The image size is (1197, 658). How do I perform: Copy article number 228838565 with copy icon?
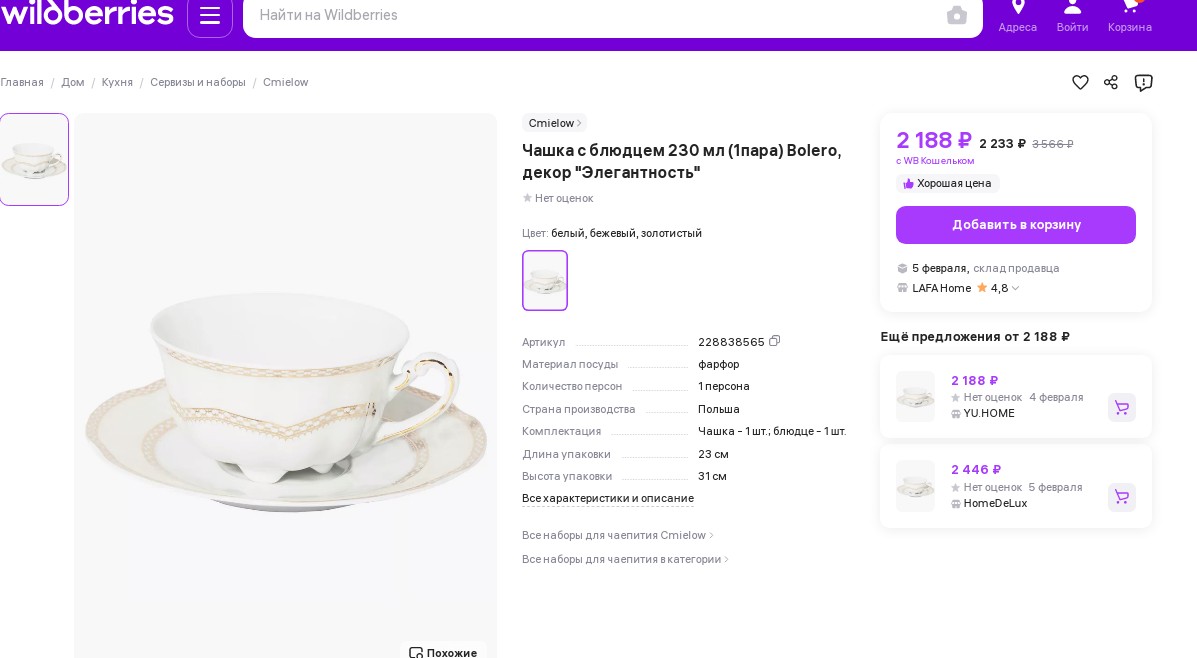point(775,341)
